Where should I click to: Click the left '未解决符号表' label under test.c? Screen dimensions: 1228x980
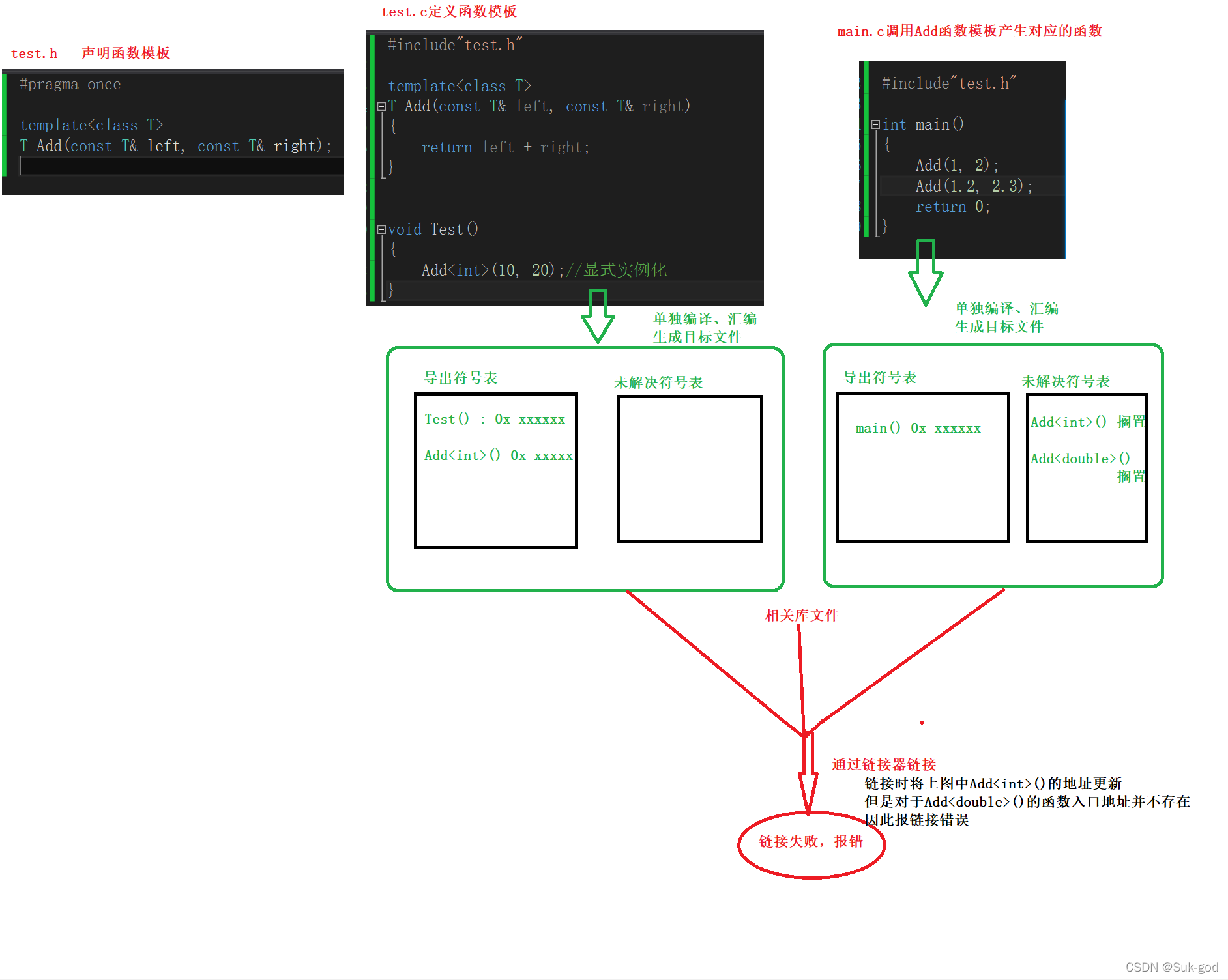point(658,382)
